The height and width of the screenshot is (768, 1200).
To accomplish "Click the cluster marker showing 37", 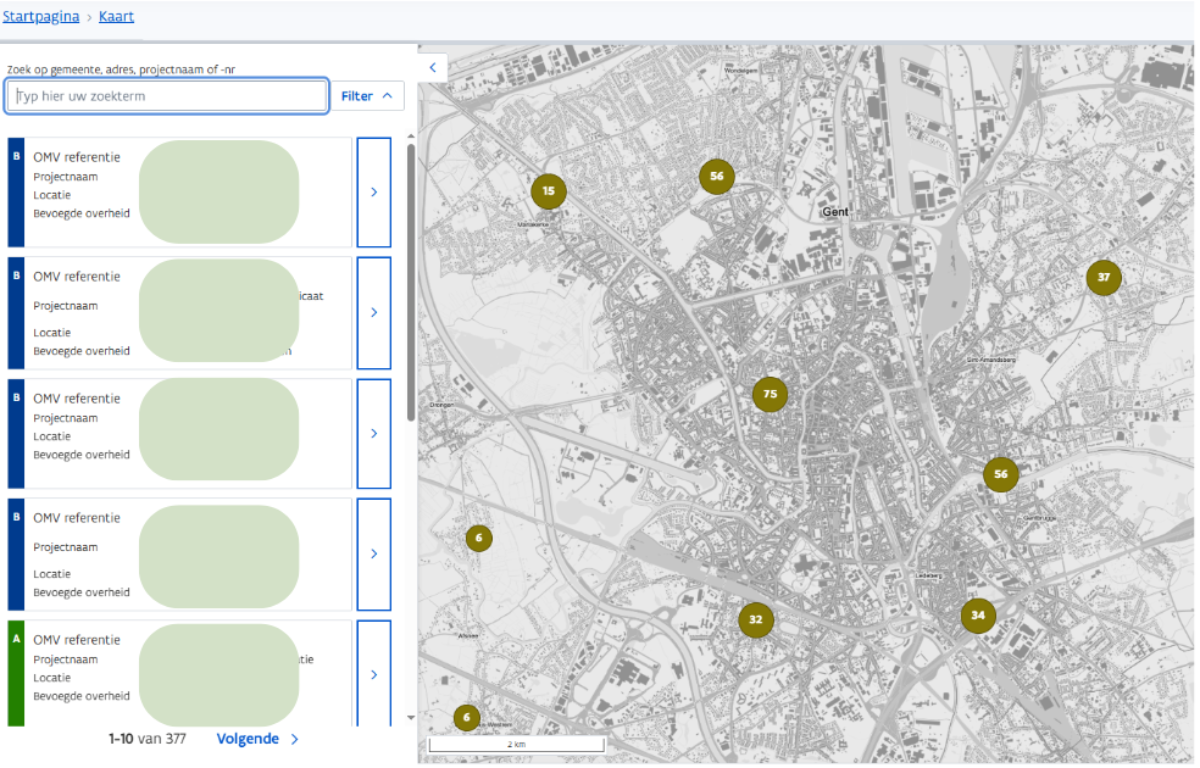I will (x=1103, y=277).
